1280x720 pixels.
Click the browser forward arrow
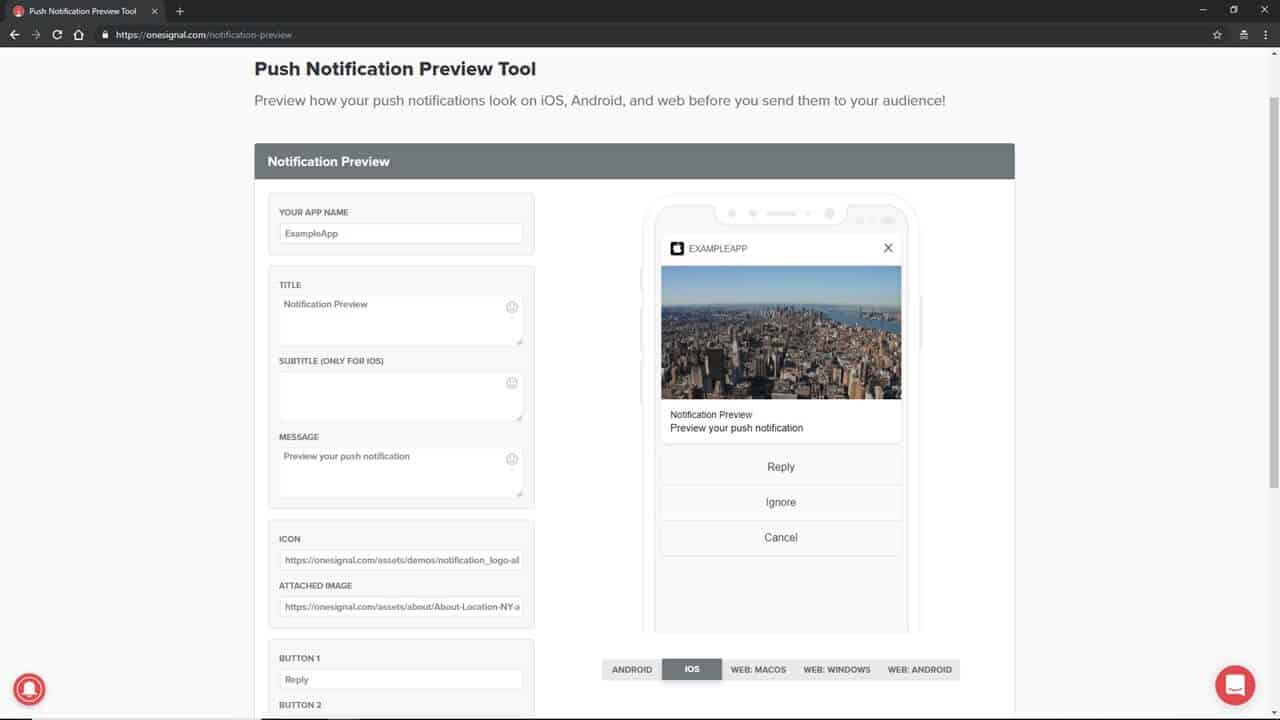coord(36,34)
